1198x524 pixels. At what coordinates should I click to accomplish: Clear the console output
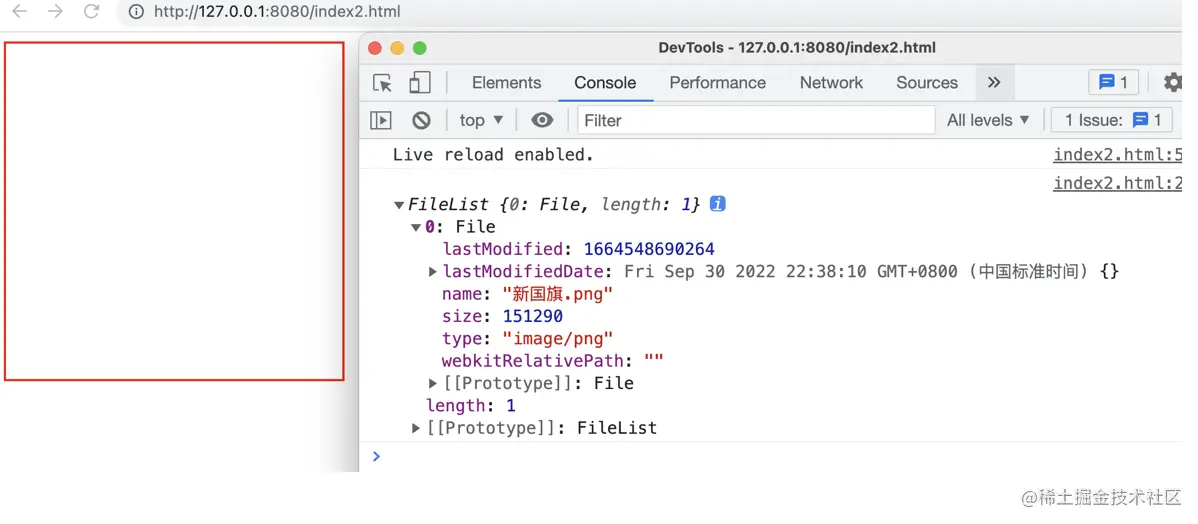tap(421, 120)
